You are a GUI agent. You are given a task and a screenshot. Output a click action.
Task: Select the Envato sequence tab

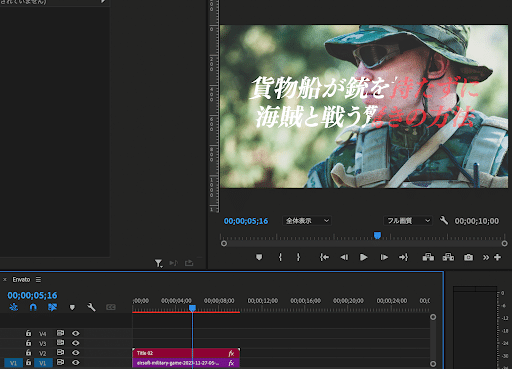coord(21,279)
